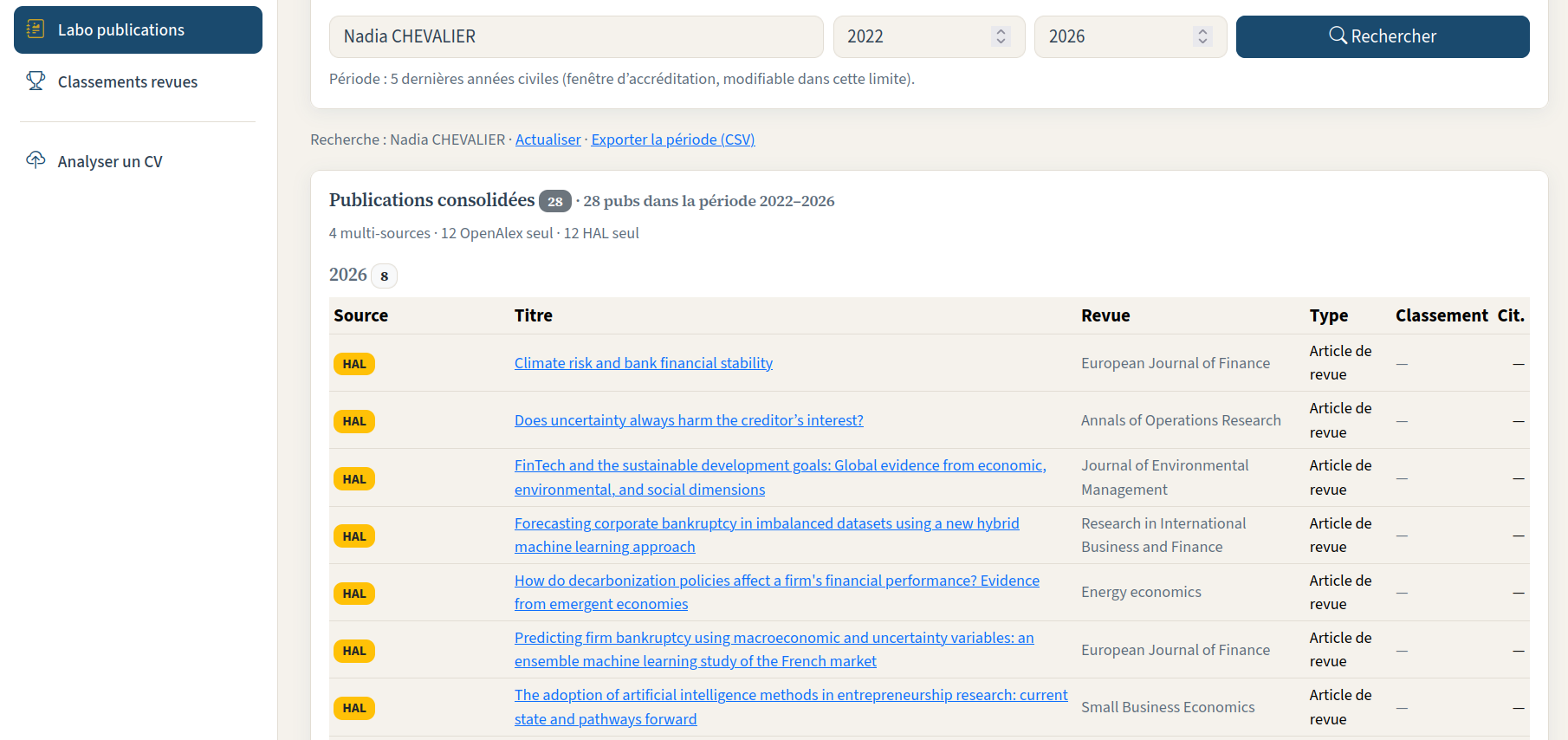
Task: Click 'Journal of Environmental Management' cell
Action: pyautogui.click(x=1165, y=477)
